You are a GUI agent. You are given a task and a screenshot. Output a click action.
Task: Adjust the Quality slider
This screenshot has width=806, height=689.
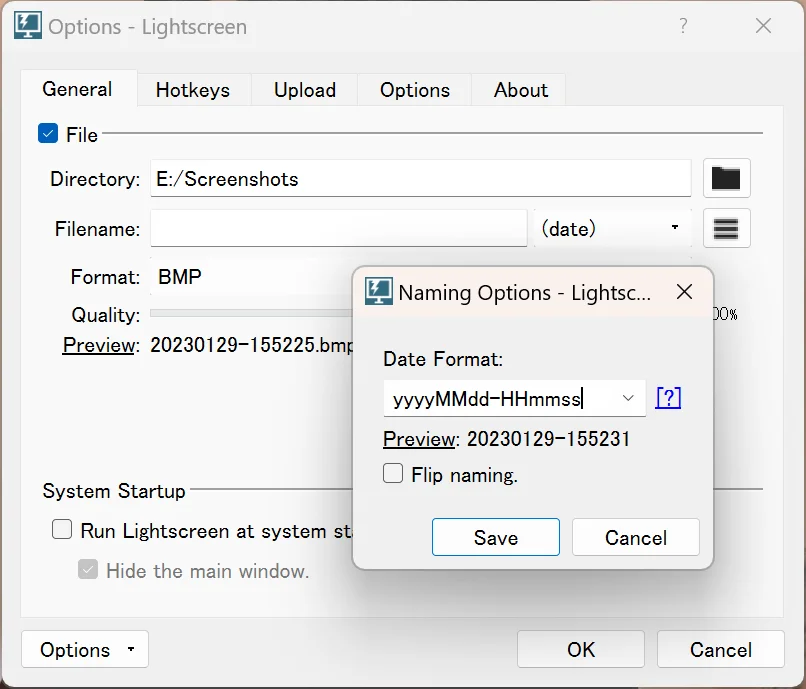pos(252,313)
